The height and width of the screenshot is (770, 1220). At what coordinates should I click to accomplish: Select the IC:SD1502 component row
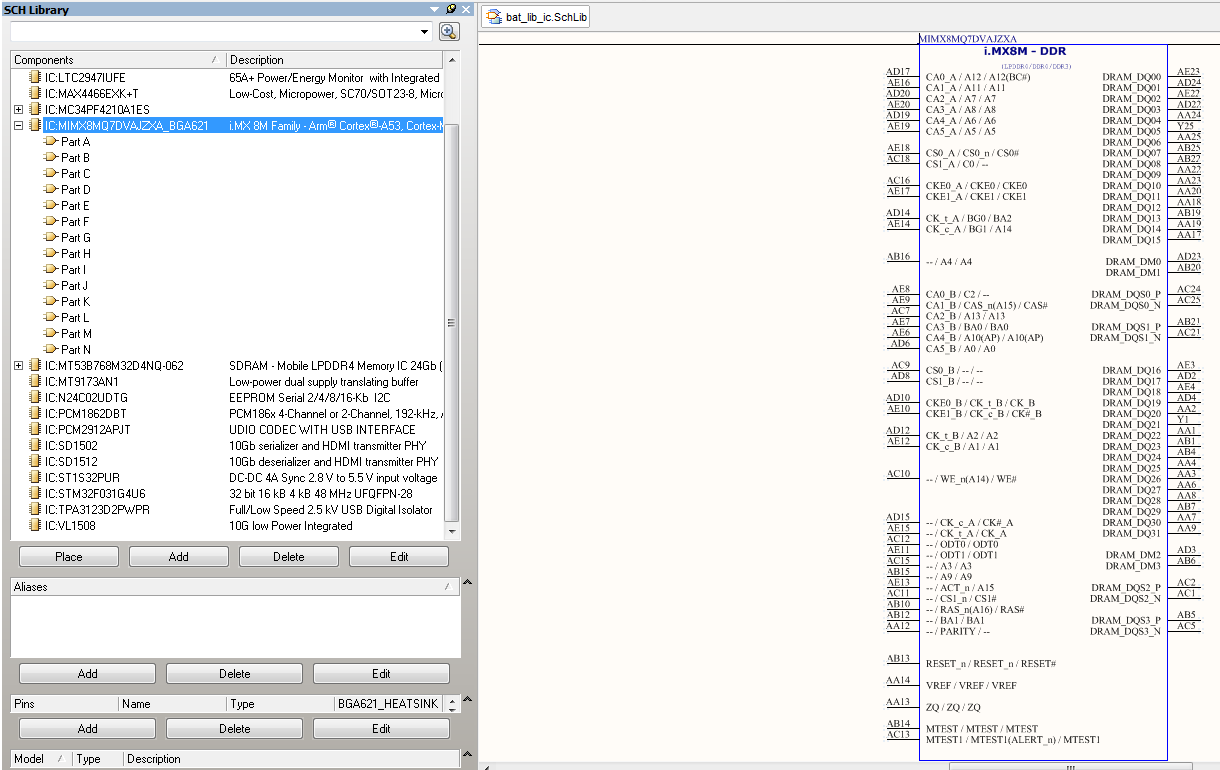click(227, 446)
